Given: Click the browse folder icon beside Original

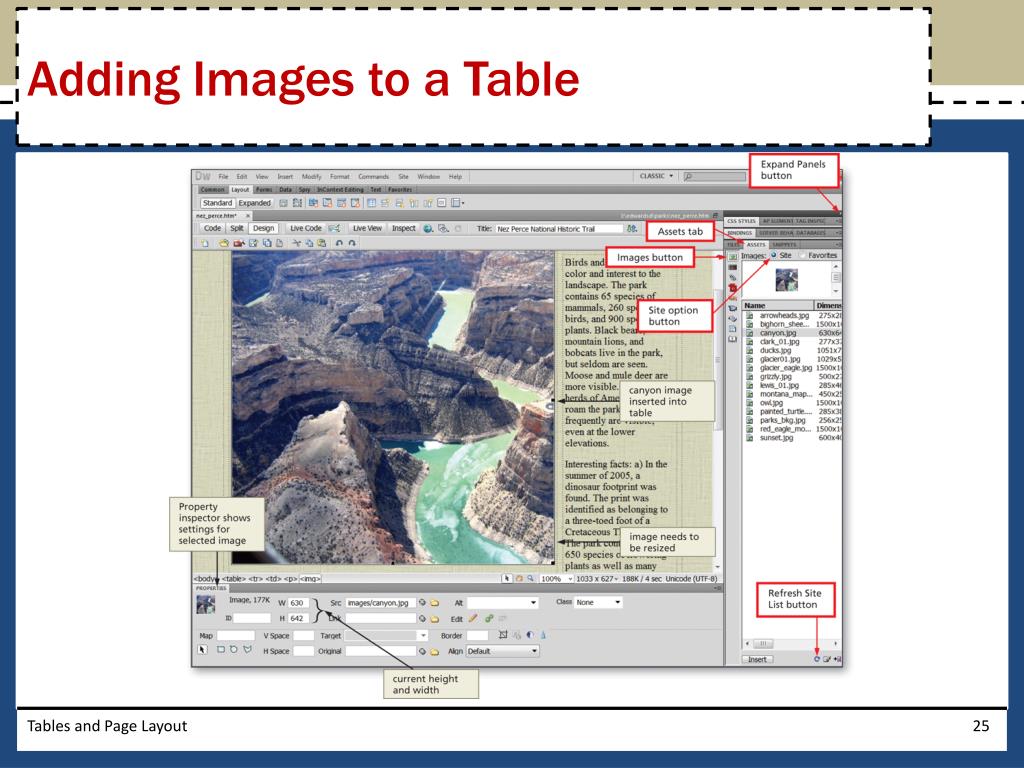Looking at the screenshot, I should click(435, 651).
